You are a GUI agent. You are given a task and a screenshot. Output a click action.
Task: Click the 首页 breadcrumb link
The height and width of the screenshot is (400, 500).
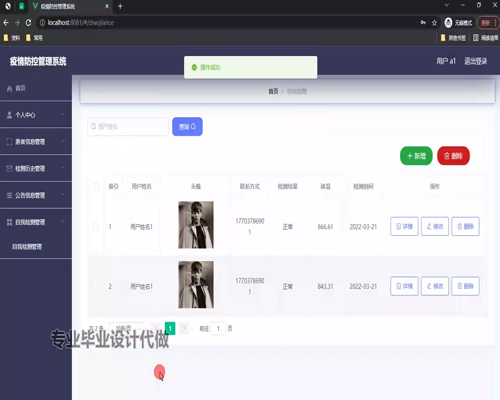pos(273,91)
